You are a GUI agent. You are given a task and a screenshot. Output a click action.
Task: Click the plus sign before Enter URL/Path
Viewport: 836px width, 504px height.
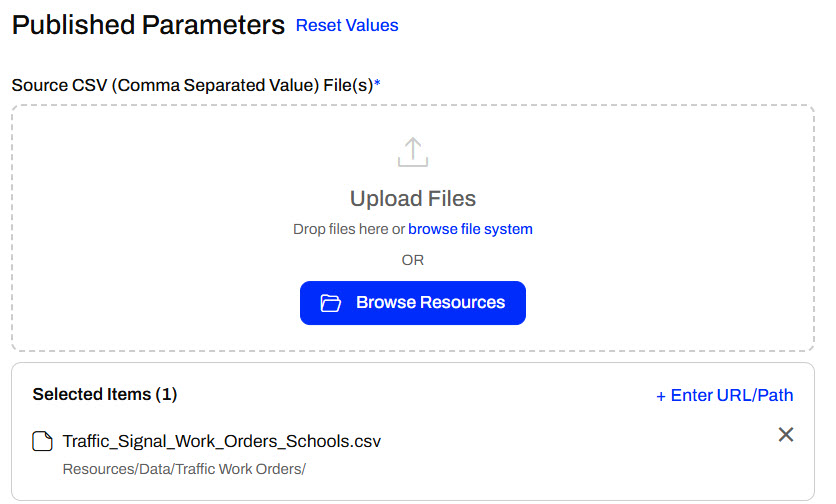click(661, 396)
